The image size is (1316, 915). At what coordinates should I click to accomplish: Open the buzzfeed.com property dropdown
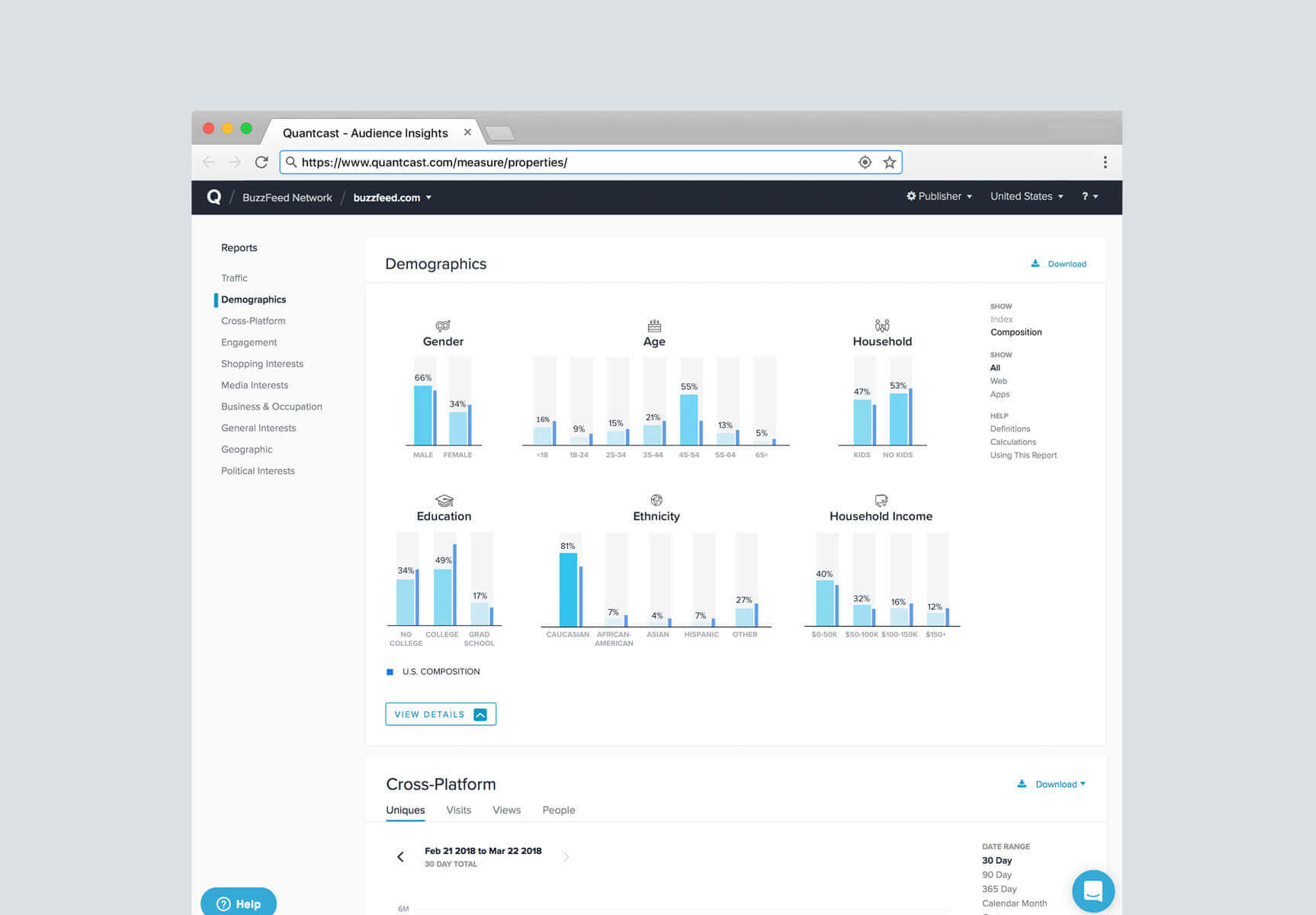click(392, 197)
